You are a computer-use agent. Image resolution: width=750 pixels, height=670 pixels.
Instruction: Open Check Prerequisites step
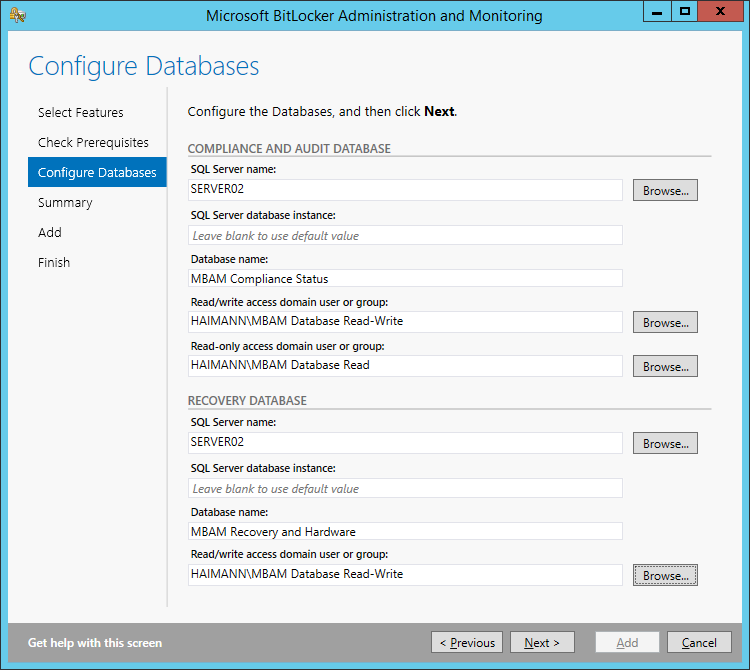[93, 143]
